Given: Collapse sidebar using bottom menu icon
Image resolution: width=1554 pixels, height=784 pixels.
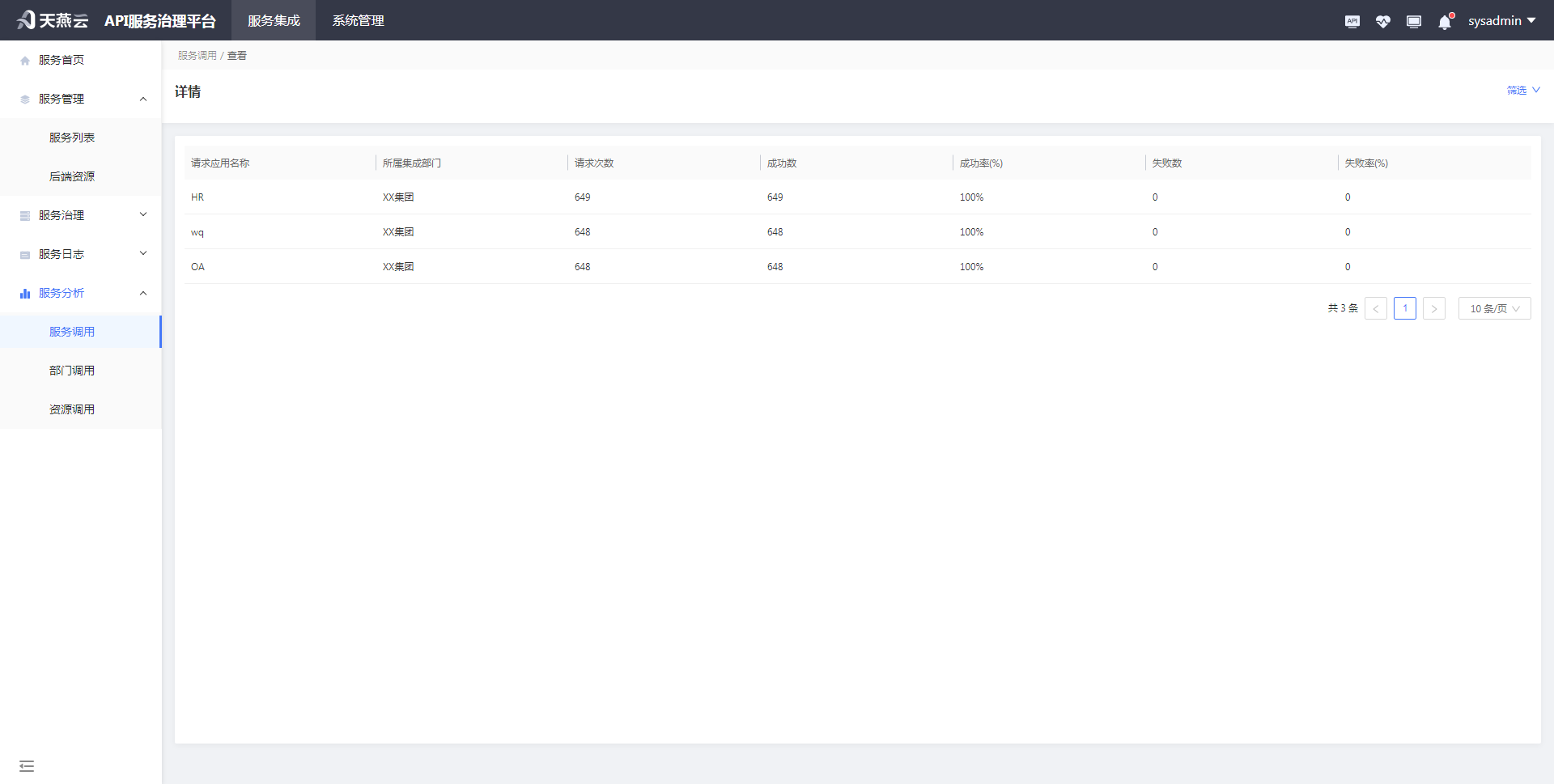Looking at the screenshot, I should (27, 765).
